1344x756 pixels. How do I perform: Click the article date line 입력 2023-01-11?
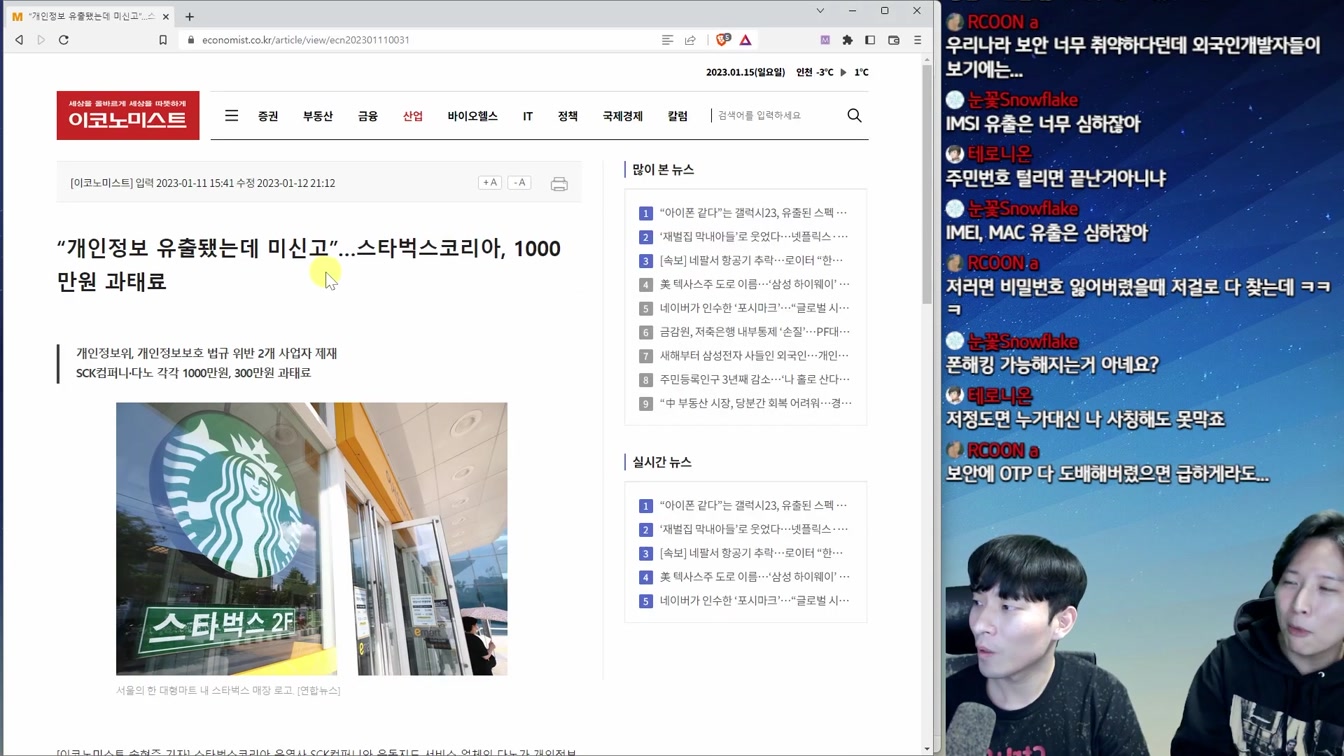pos(203,183)
